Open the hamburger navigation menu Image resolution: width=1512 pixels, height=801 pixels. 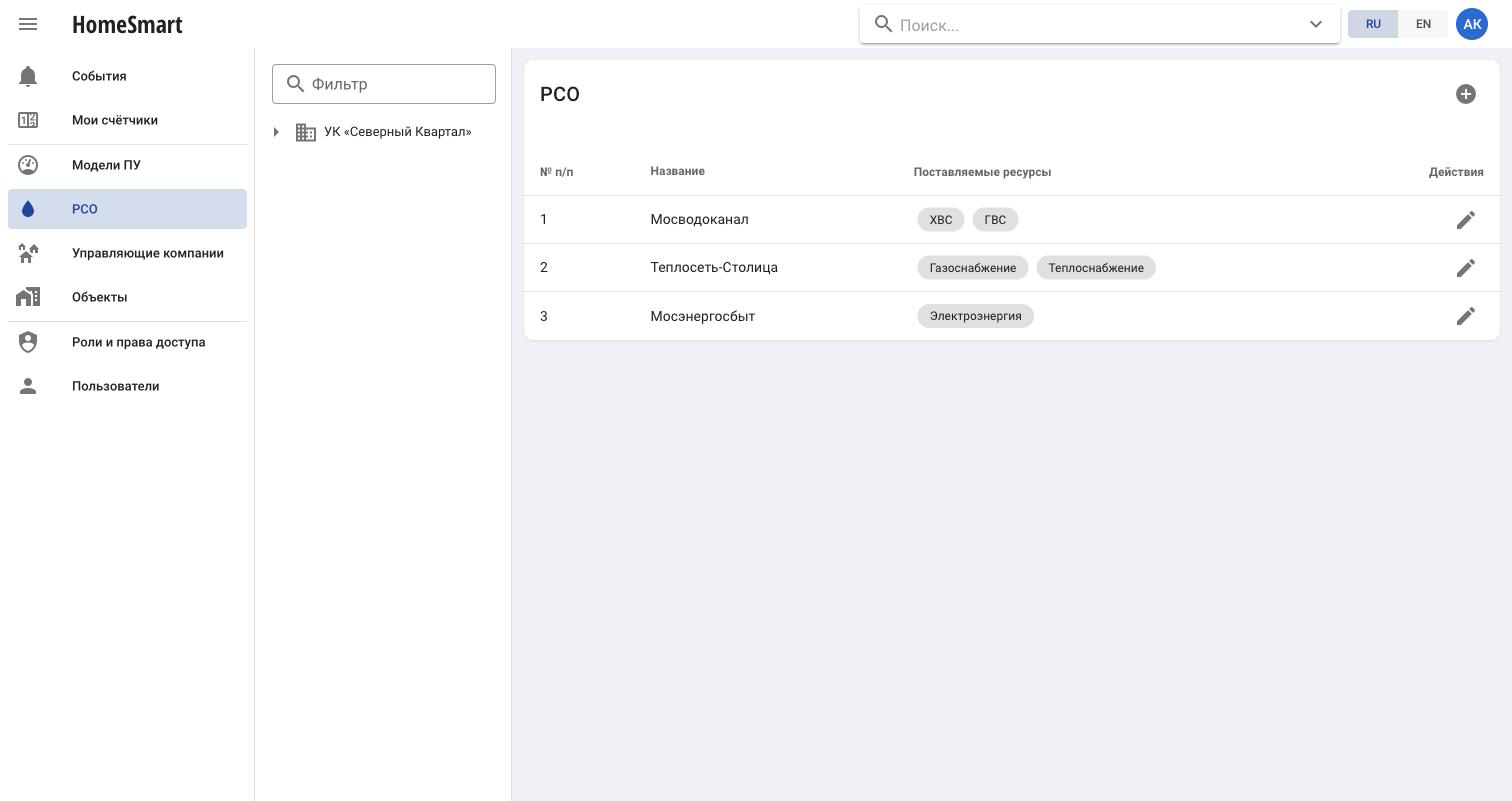point(28,24)
